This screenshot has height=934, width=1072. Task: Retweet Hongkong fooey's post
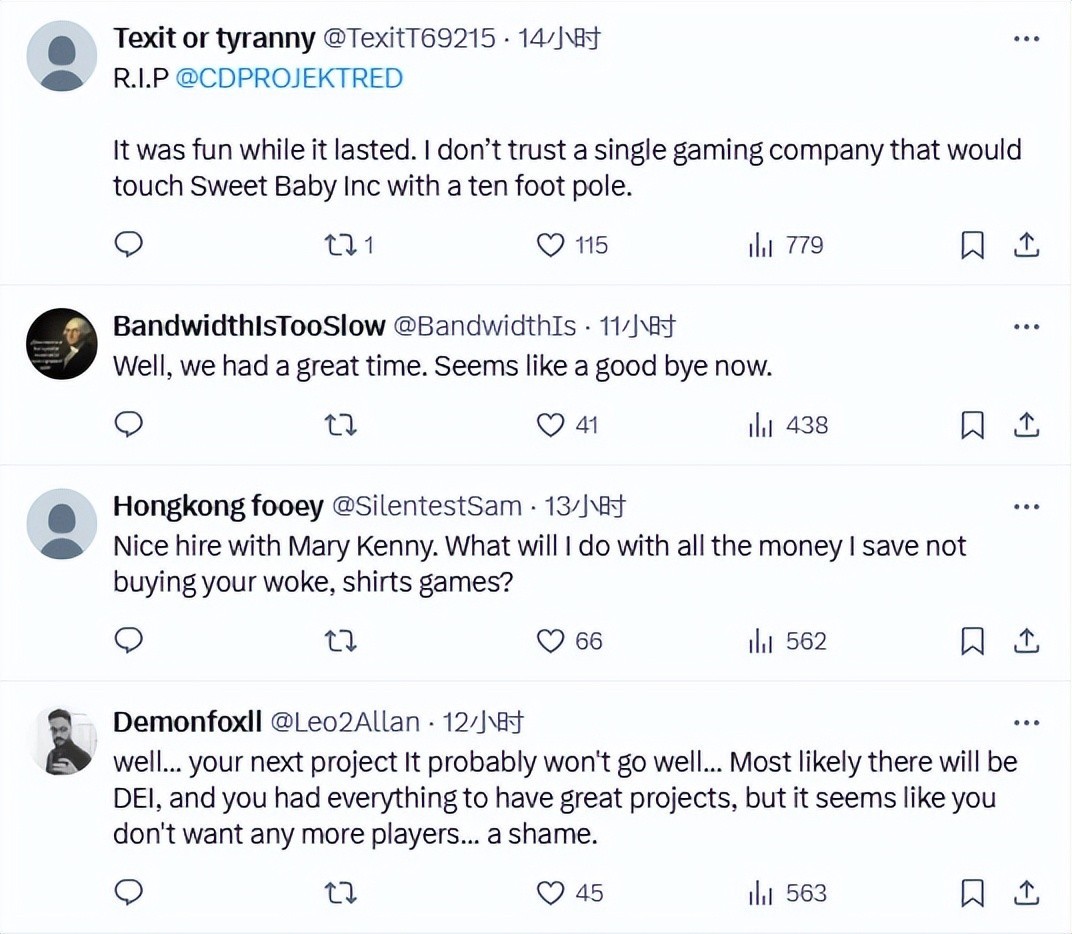(x=340, y=641)
